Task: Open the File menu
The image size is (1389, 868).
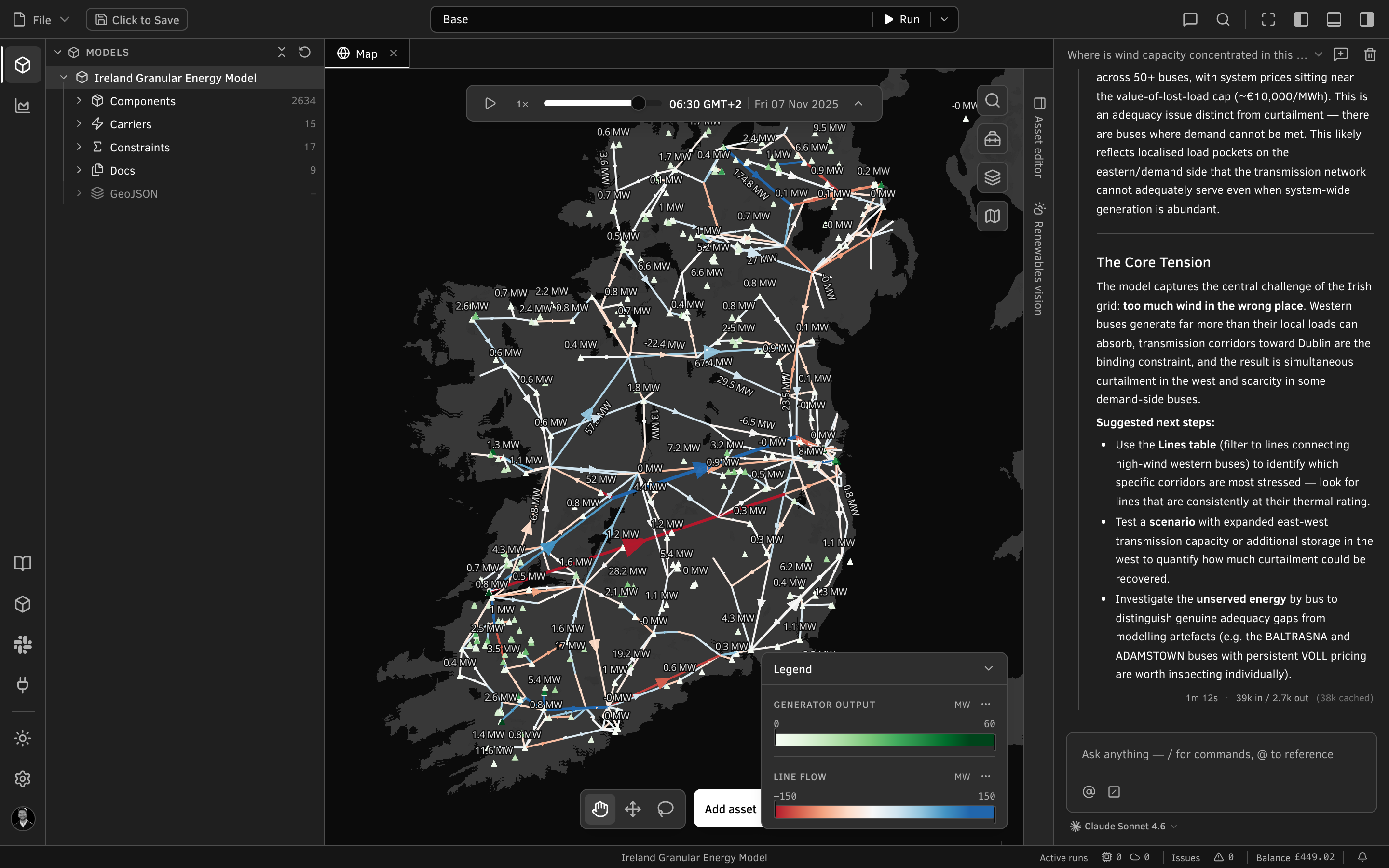Action: point(41,19)
